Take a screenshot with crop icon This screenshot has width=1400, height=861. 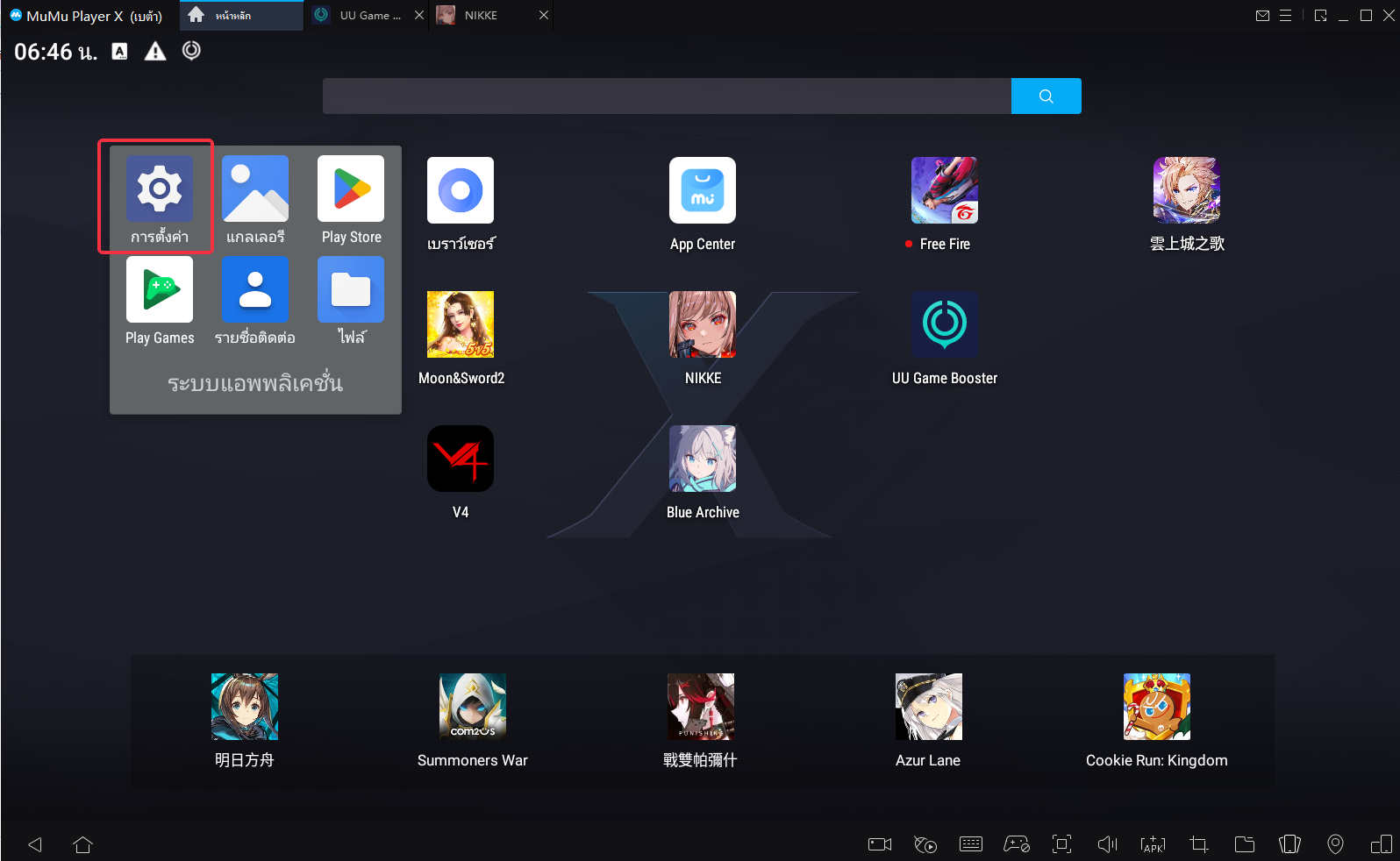coord(1198,844)
